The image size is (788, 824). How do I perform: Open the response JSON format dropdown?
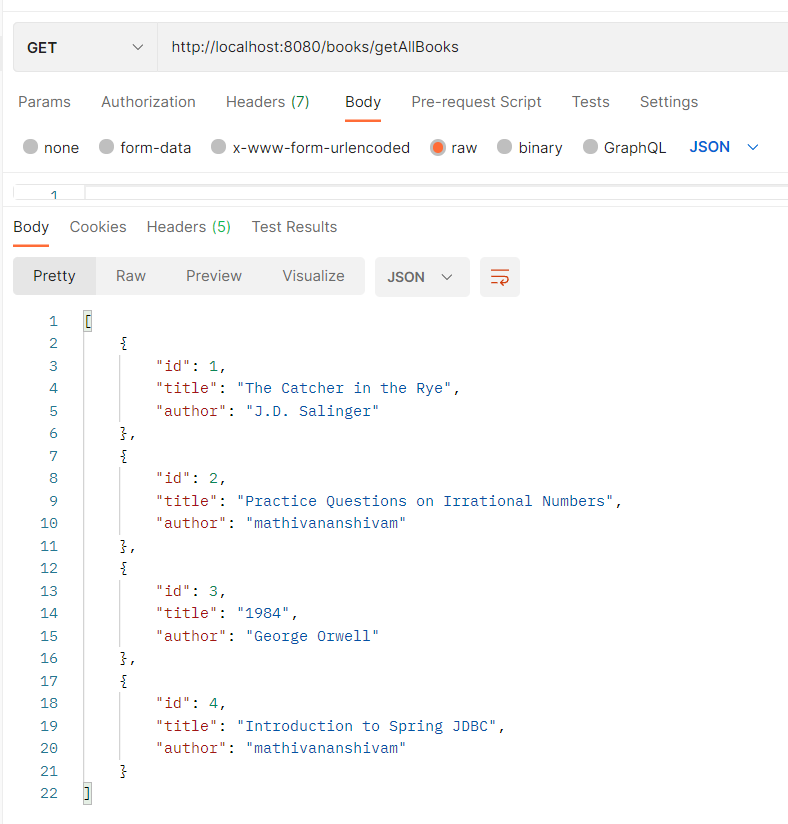[x=421, y=277]
